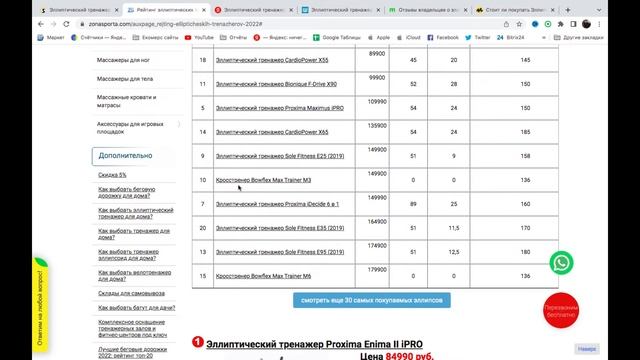Open the tab search chevron
This screenshot has height=360, width=640.
tap(599, 10)
